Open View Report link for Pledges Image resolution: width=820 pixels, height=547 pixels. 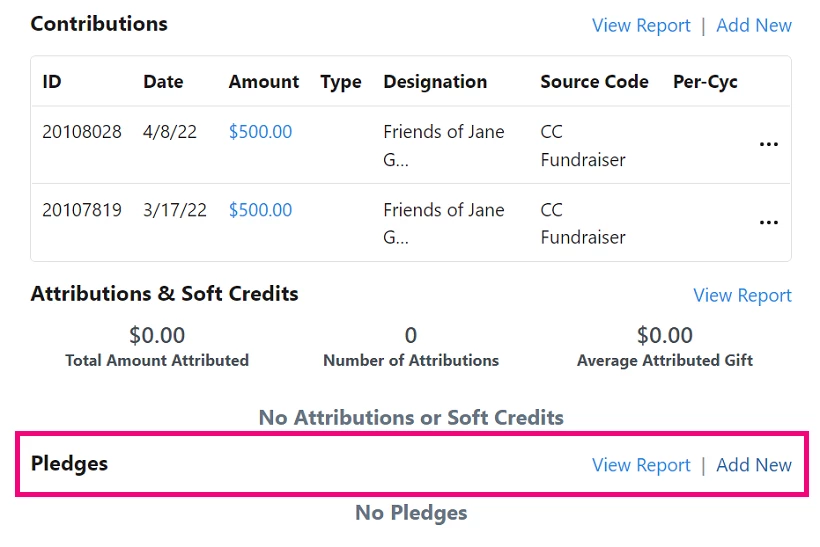[x=641, y=465]
